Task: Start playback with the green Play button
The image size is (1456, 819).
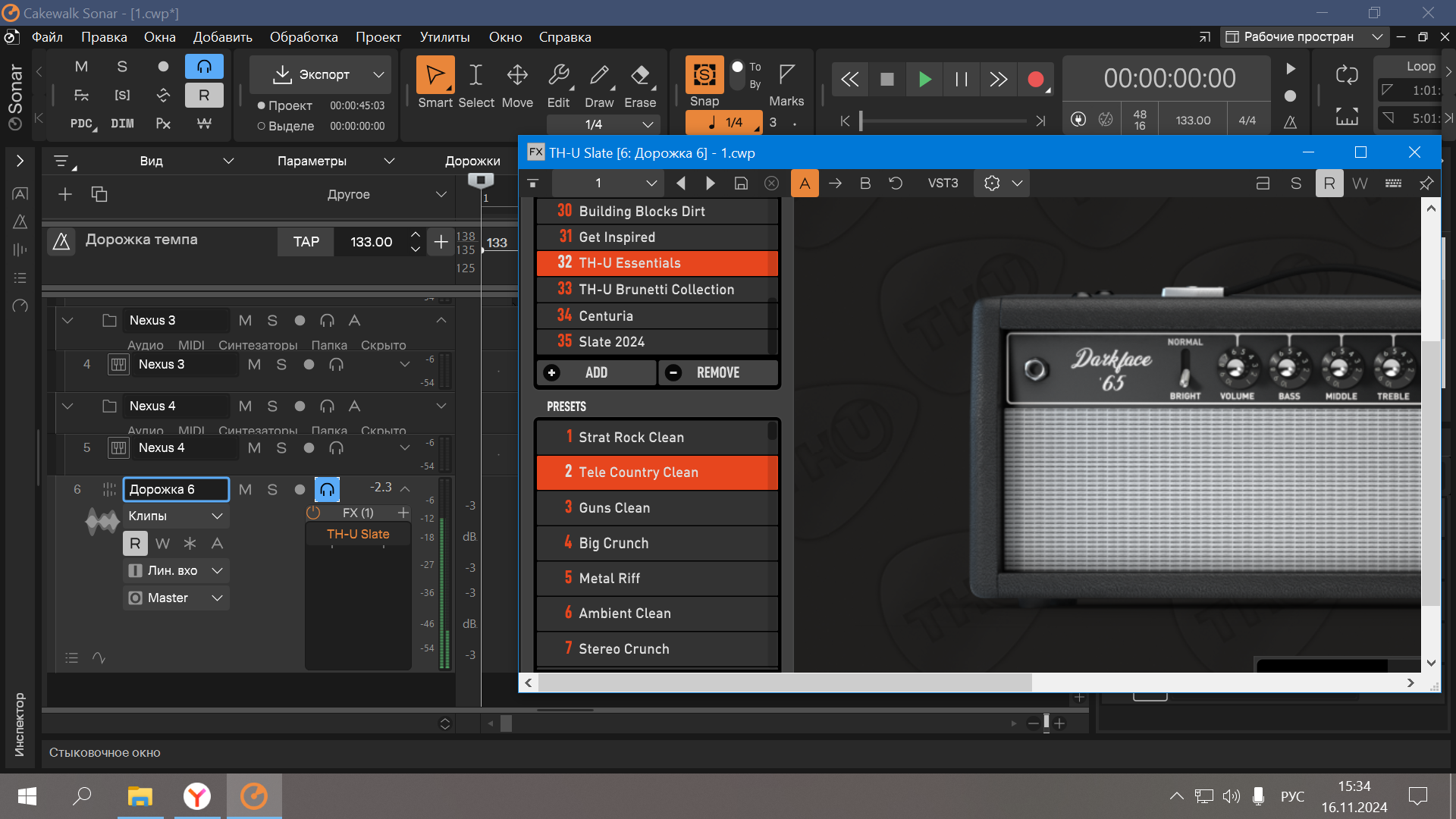Action: [924, 79]
